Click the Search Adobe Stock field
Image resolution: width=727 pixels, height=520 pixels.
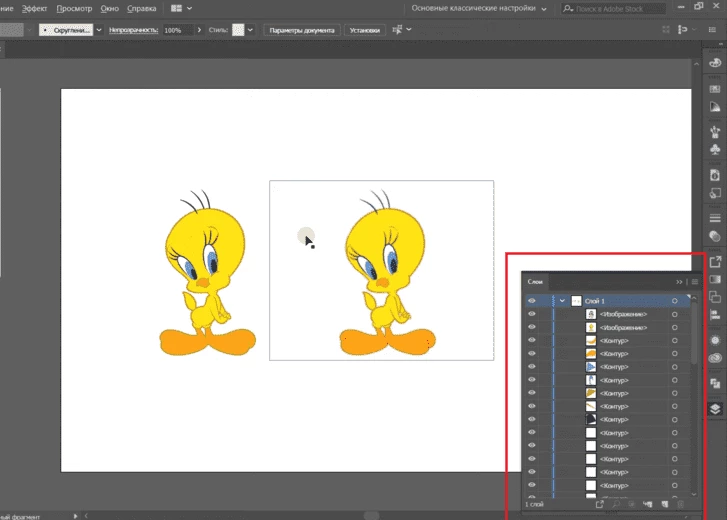(613, 8)
